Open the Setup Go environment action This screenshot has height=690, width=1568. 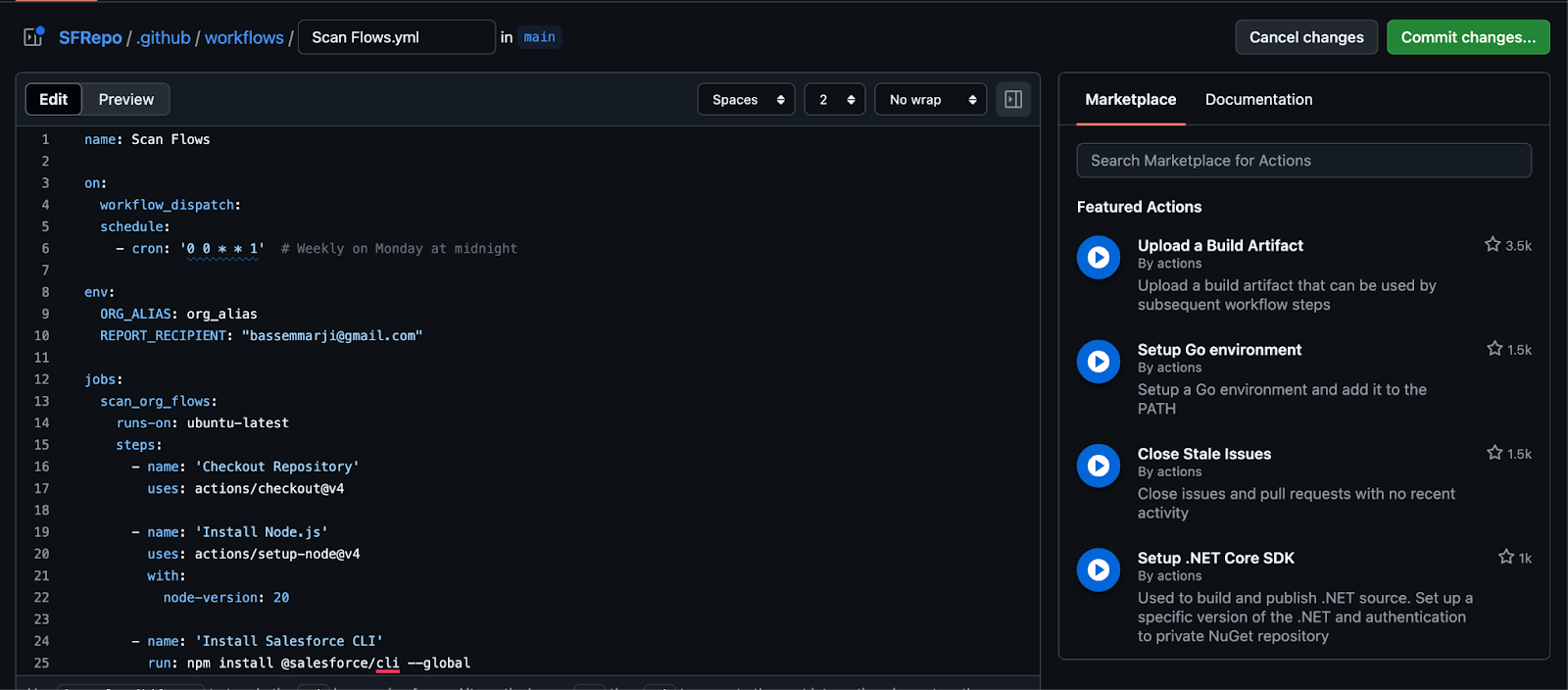pyautogui.click(x=1219, y=350)
